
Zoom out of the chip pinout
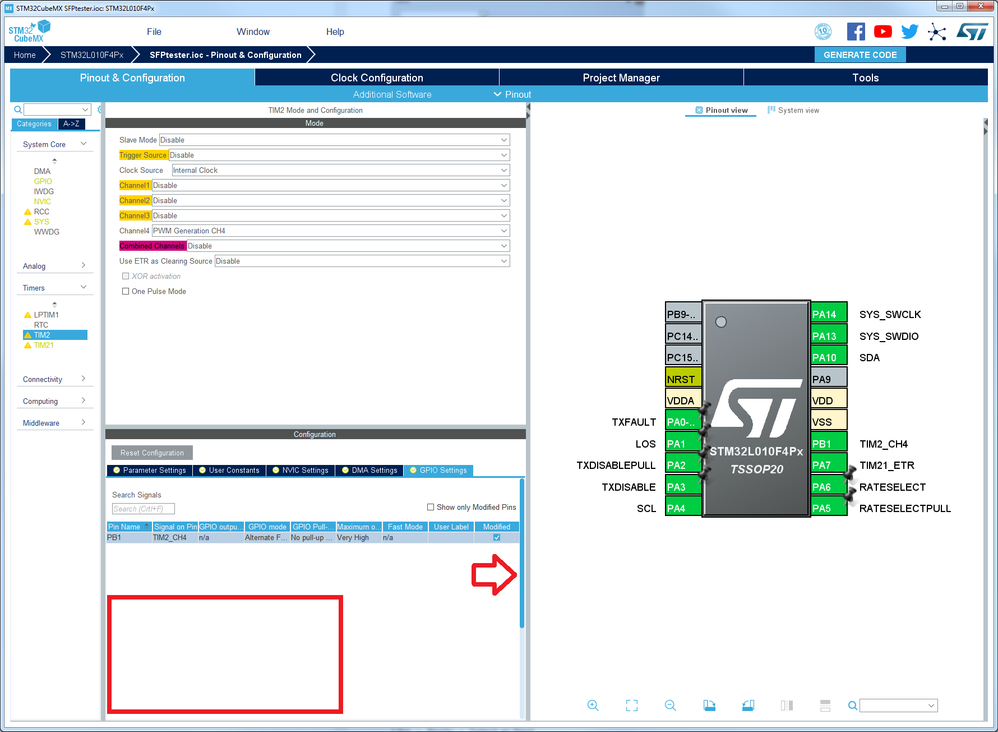(x=670, y=705)
